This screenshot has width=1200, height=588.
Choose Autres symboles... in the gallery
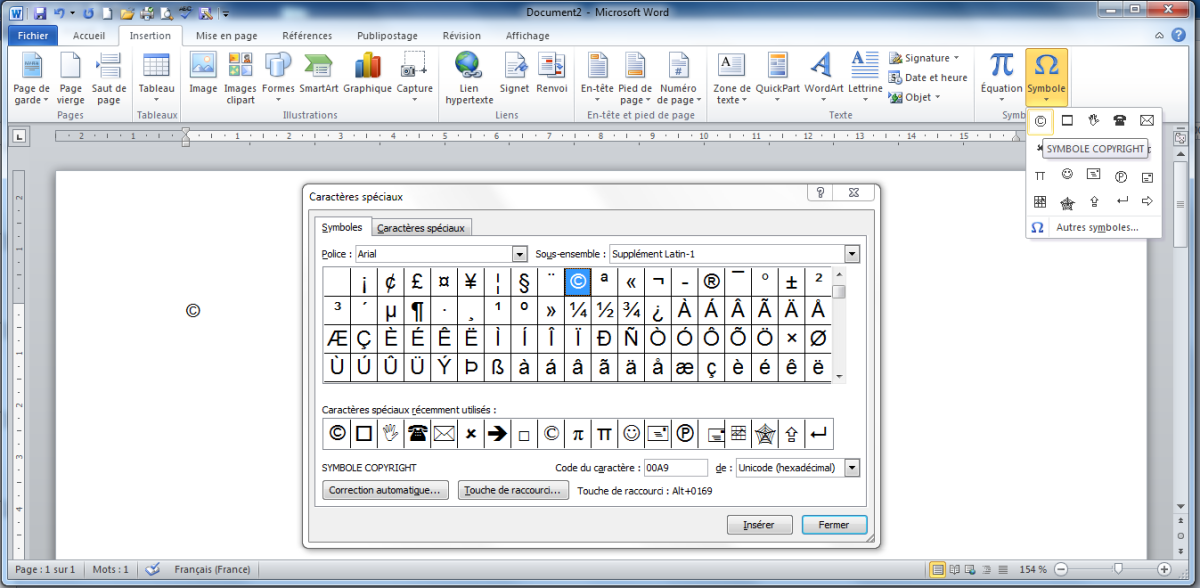(1097, 227)
